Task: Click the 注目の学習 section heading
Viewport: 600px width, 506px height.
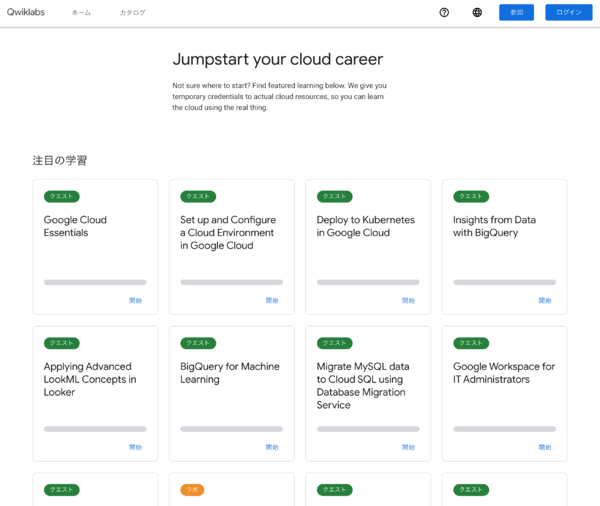Action: (60, 160)
